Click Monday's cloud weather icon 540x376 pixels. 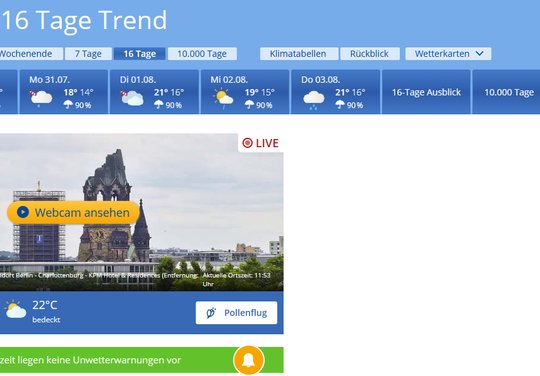[x=41, y=98]
